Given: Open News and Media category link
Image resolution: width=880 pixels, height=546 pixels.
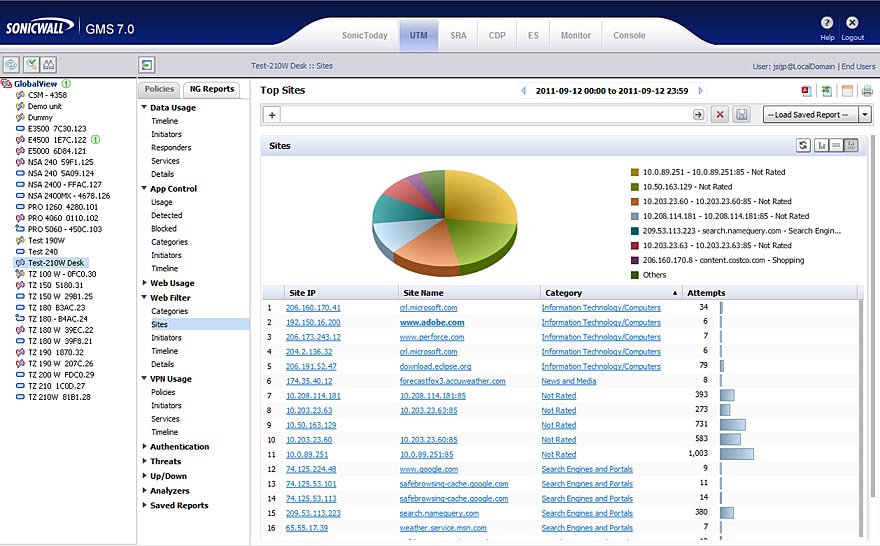Looking at the screenshot, I should click(569, 381).
